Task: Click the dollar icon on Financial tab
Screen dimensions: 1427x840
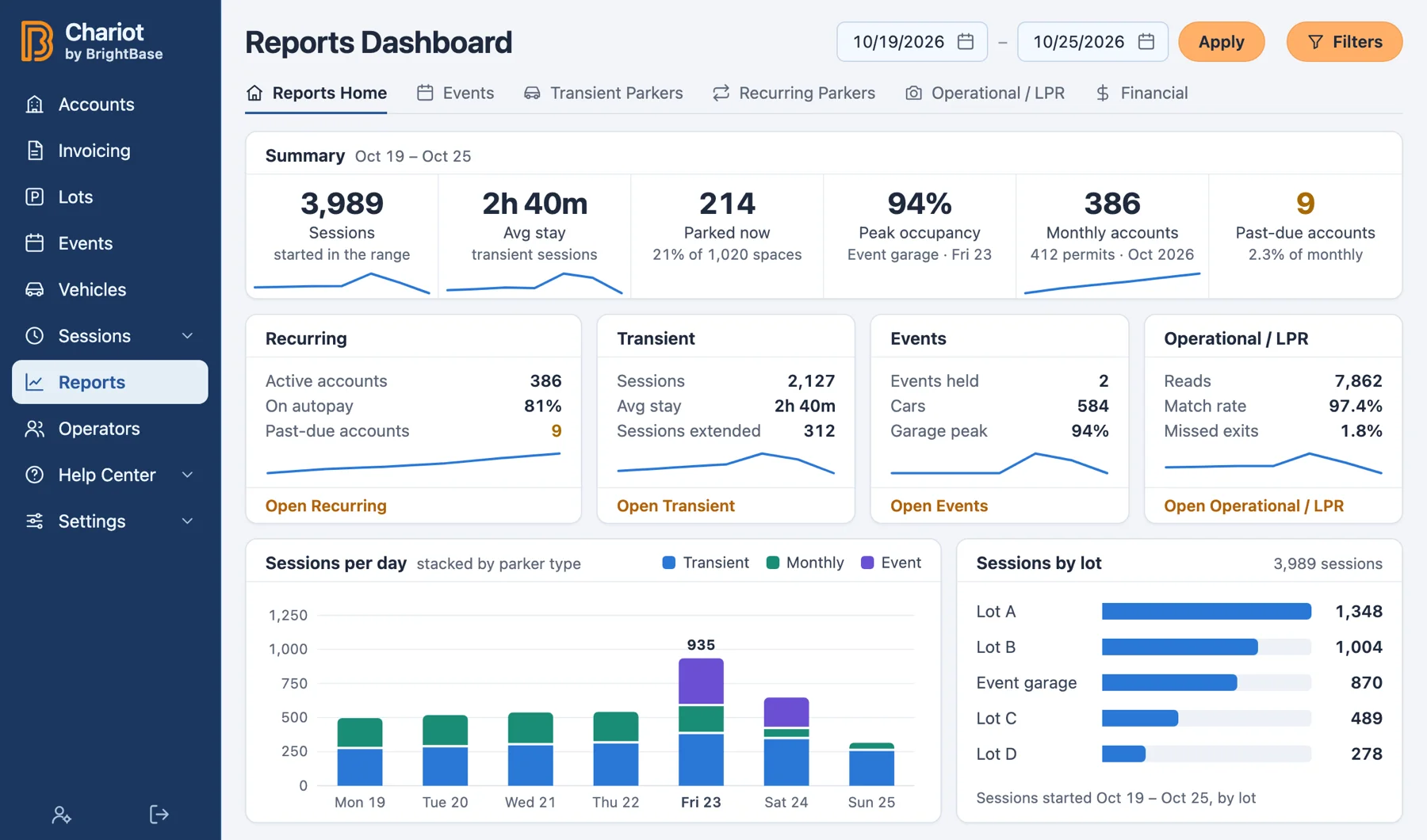Action: [x=1103, y=94]
